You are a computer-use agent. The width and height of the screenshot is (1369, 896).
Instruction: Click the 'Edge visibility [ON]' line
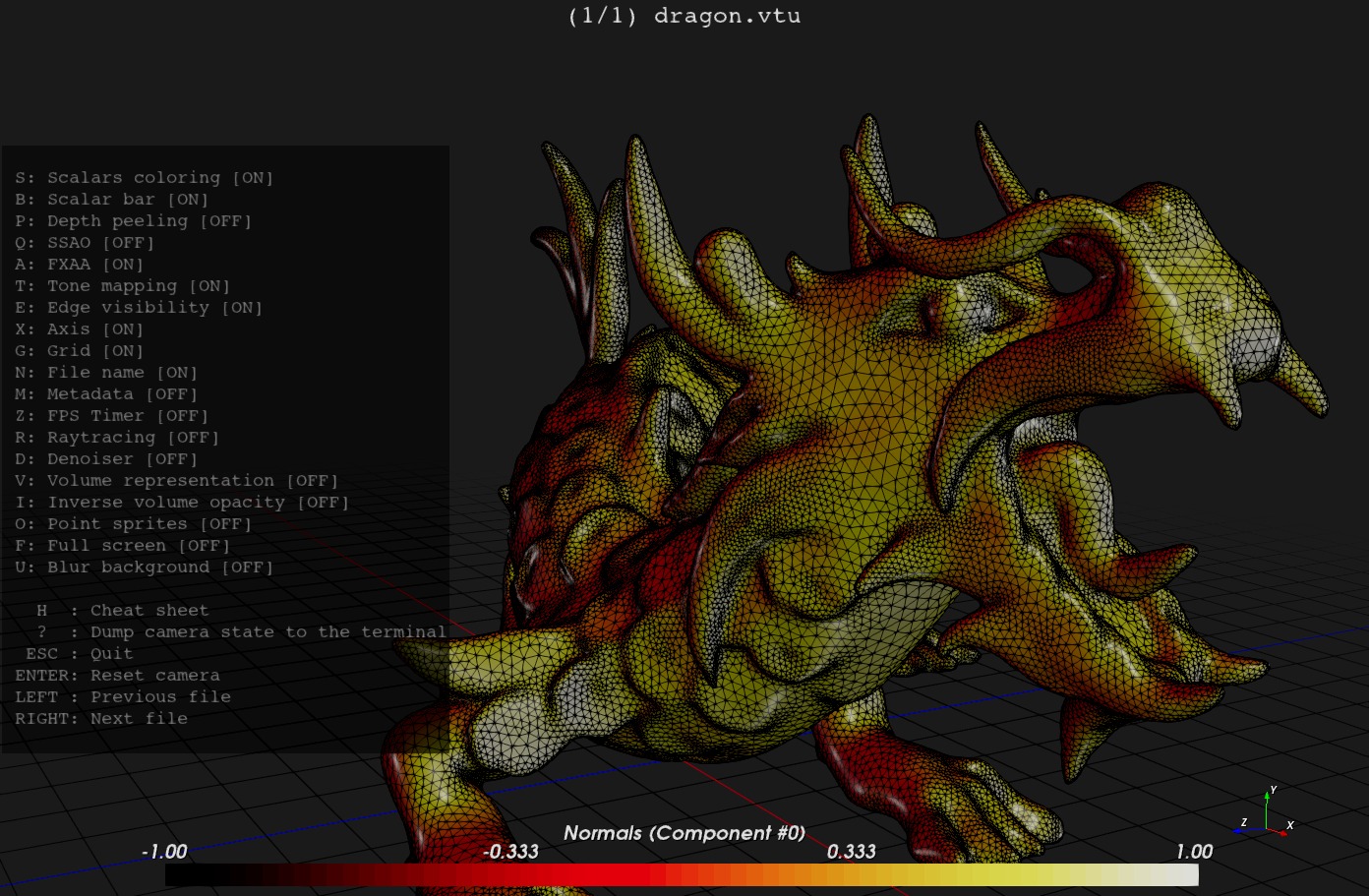[x=139, y=308]
